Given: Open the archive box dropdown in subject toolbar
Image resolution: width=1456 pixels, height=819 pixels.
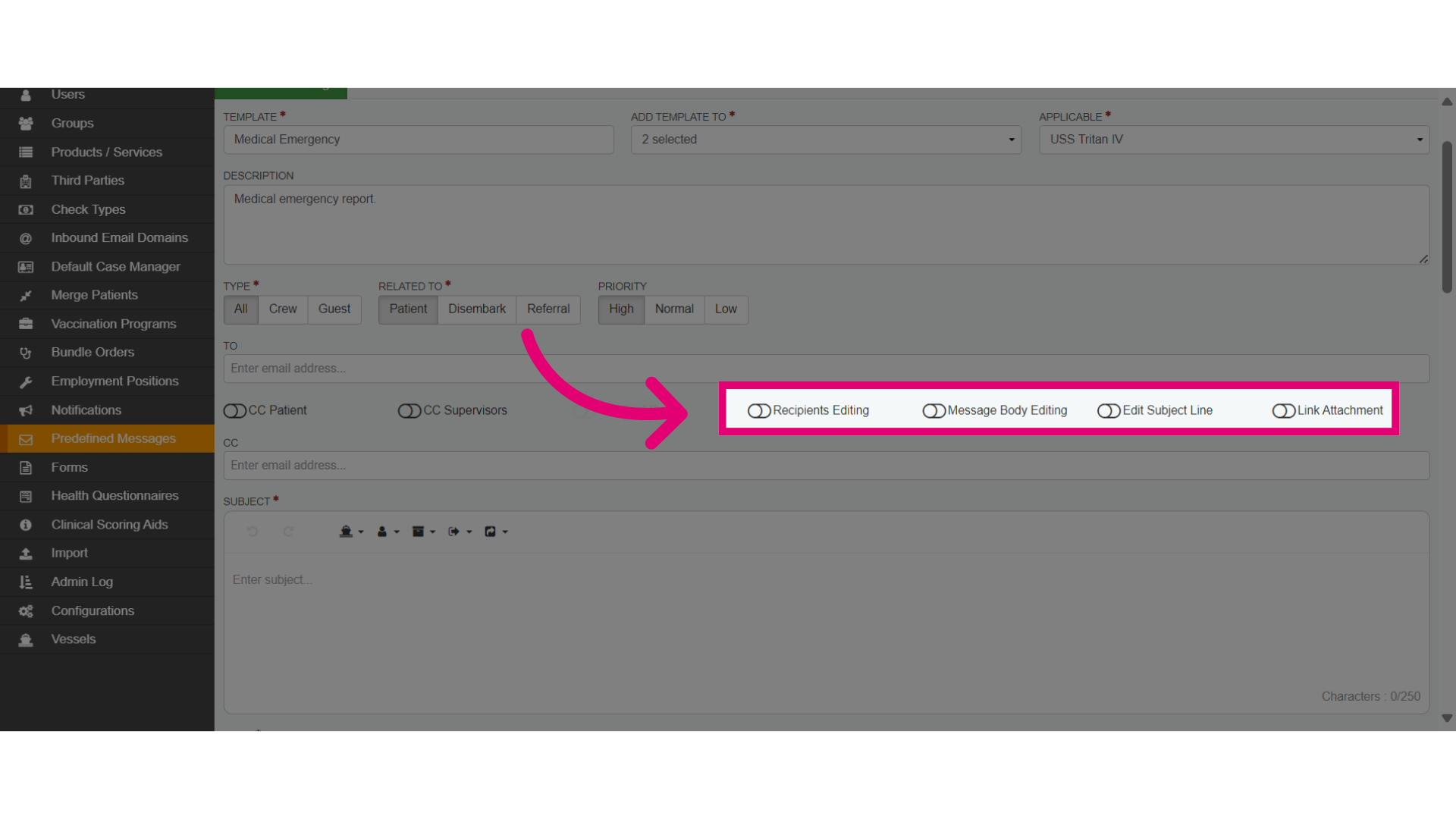Looking at the screenshot, I should 424,532.
